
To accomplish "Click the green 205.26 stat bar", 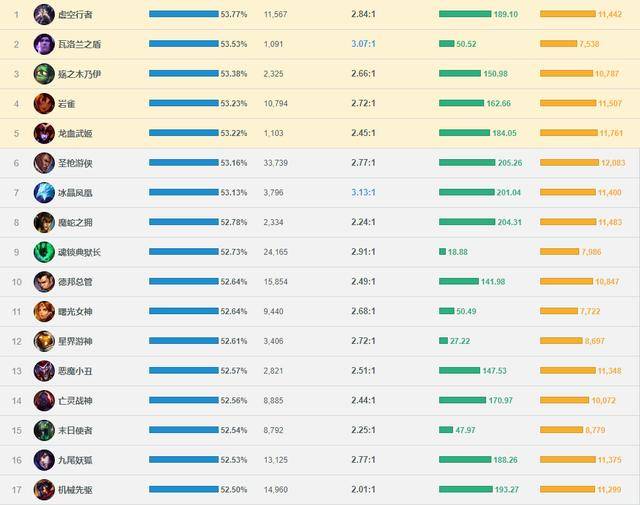I will 467,162.
